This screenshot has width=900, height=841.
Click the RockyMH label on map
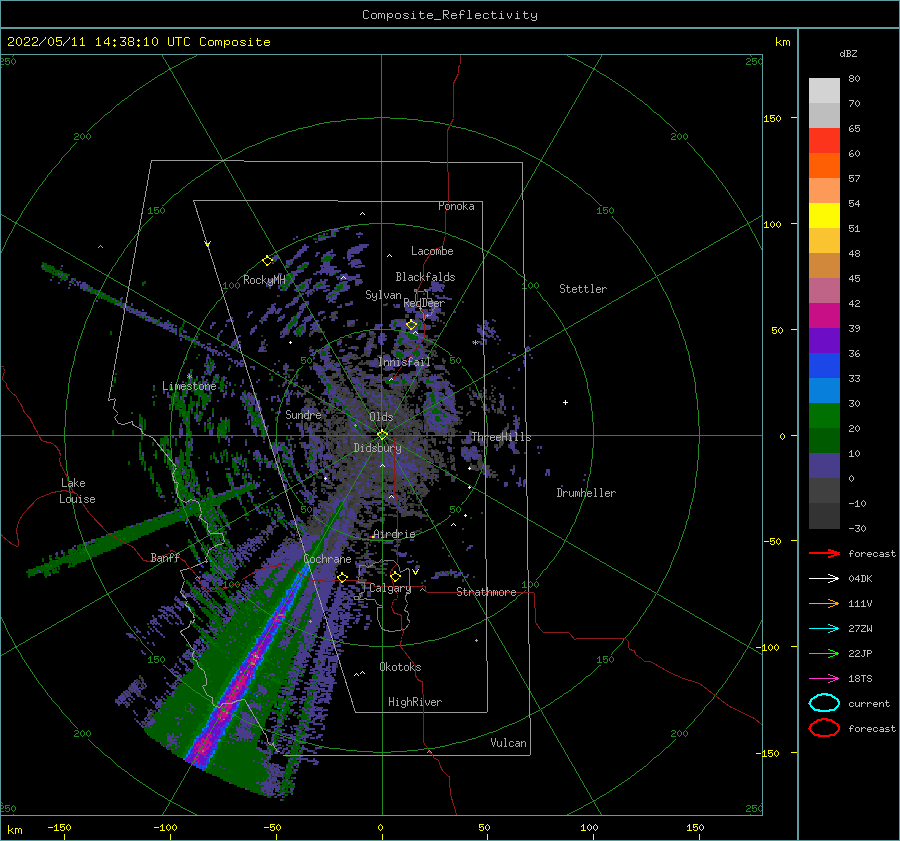click(x=264, y=280)
